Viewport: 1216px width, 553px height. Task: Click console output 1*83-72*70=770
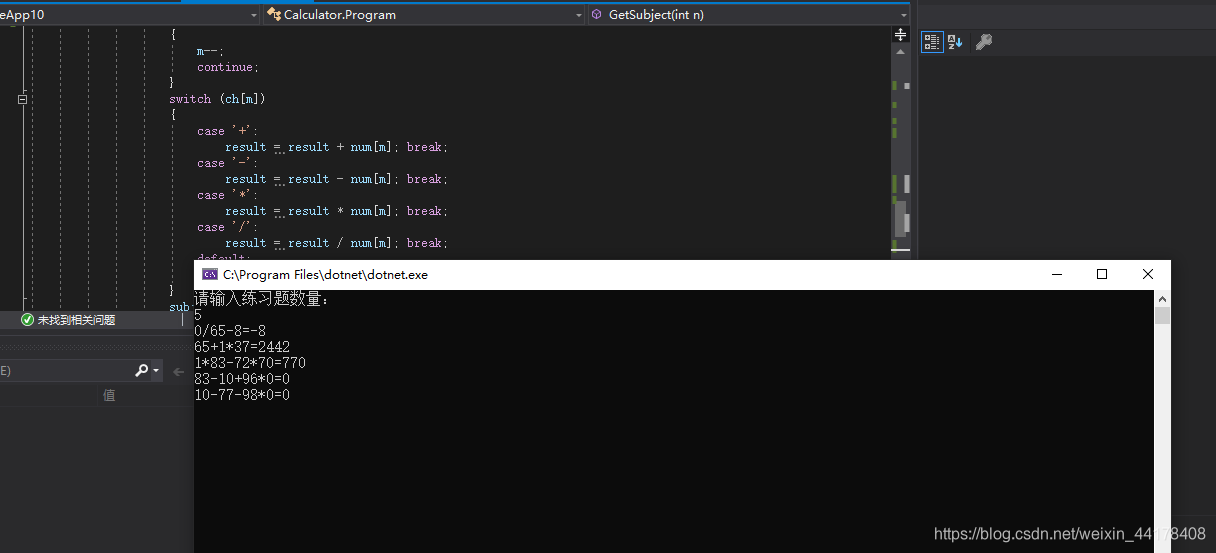250,363
